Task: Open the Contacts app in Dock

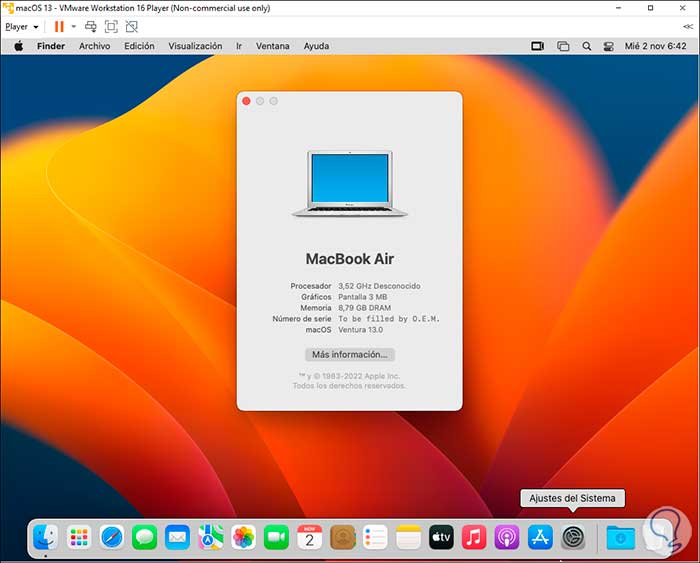Action: (x=342, y=537)
